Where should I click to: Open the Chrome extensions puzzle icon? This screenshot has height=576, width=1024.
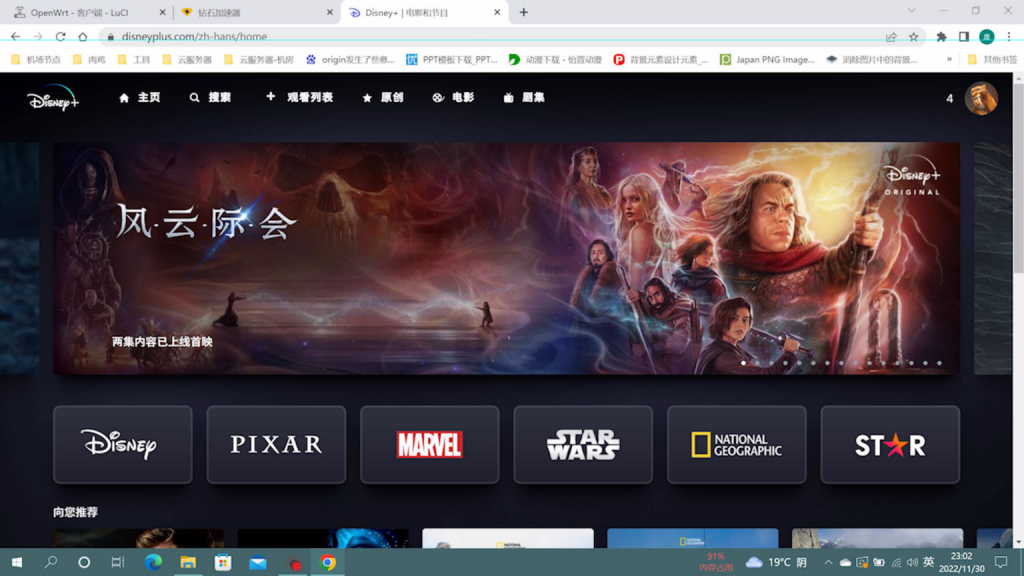[x=941, y=37]
